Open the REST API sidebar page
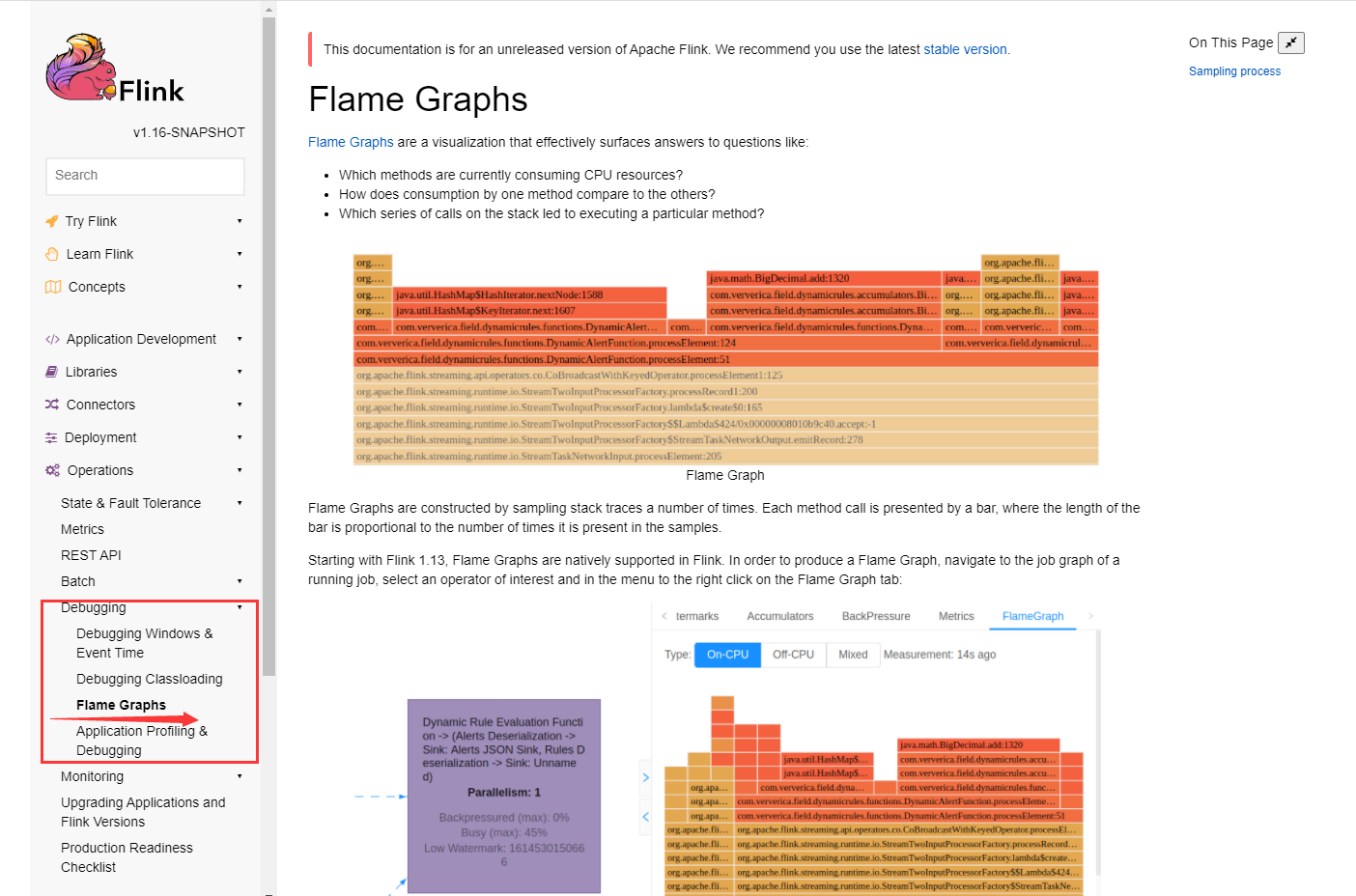The width and height of the screenshot is (1356, 896). tap(91, 555)
